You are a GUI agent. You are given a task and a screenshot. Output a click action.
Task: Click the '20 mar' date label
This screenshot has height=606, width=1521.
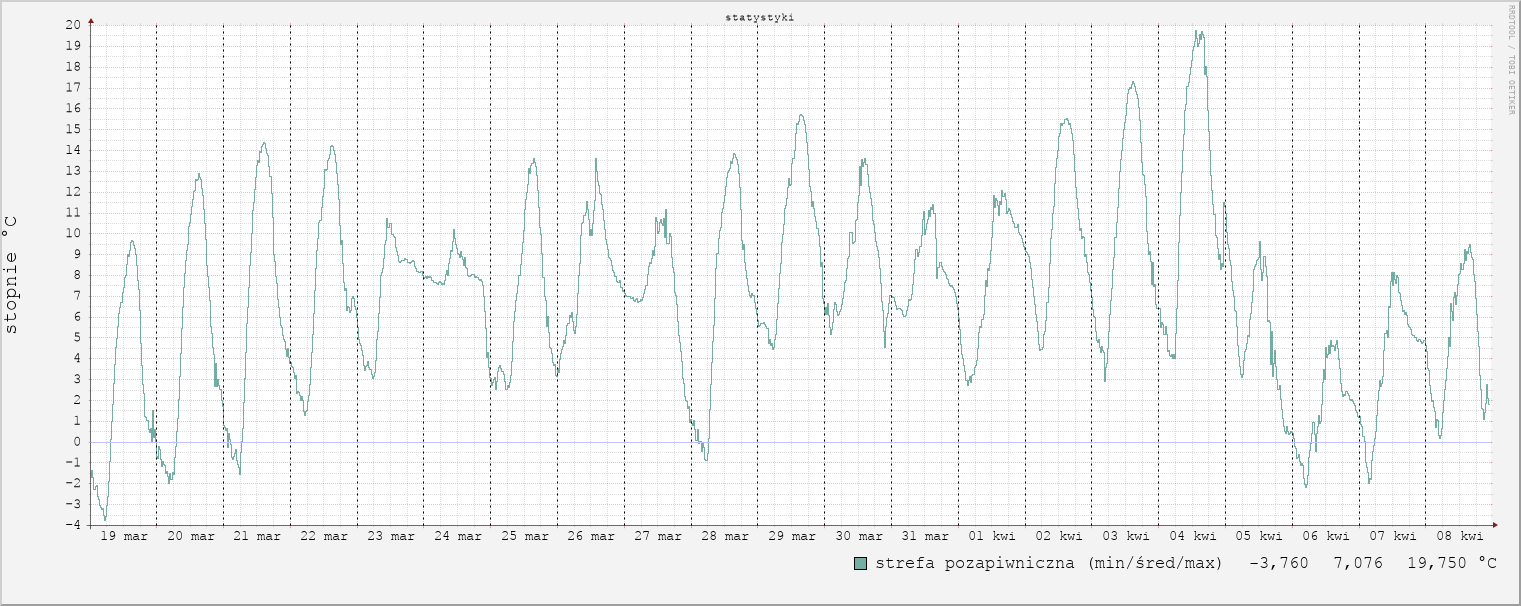click(x=191, y=536)
